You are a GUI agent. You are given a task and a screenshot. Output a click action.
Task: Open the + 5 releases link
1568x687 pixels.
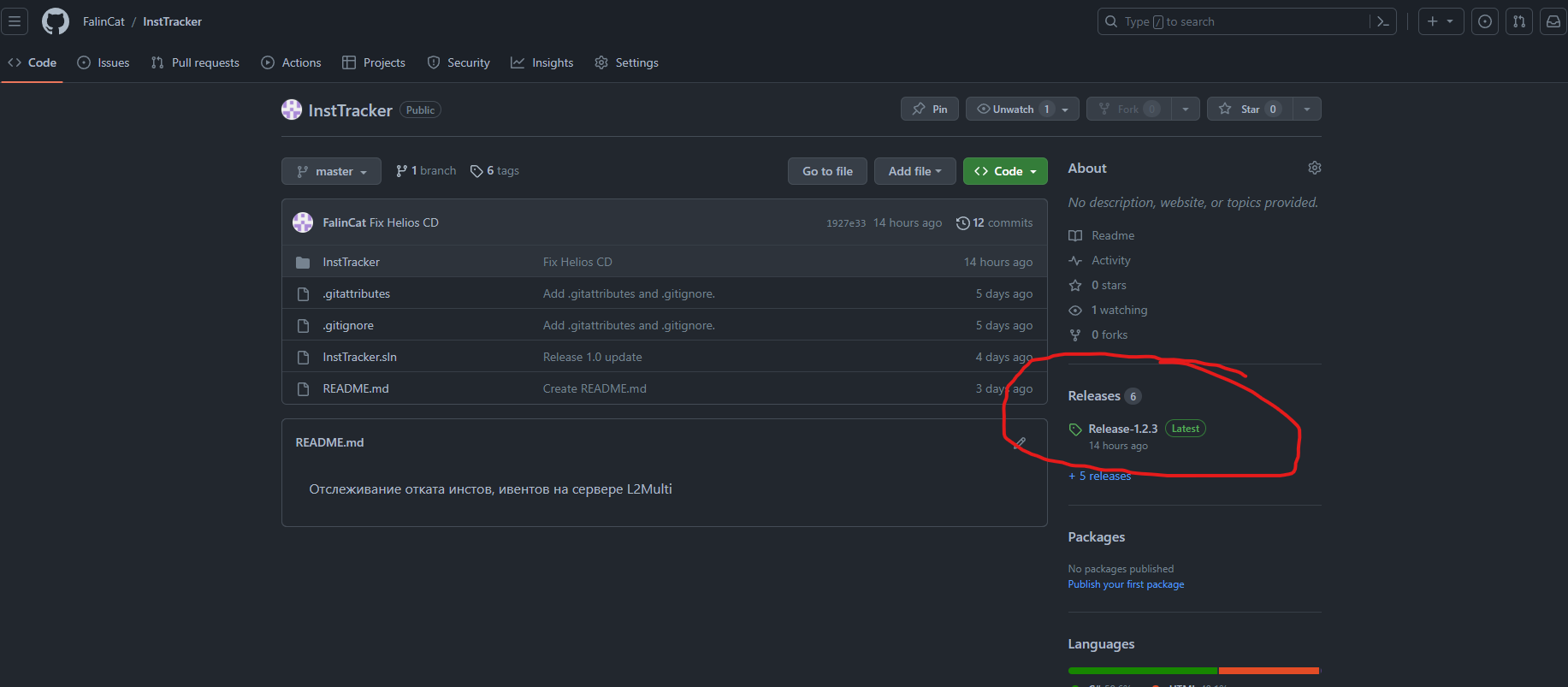coord(1100,477)
